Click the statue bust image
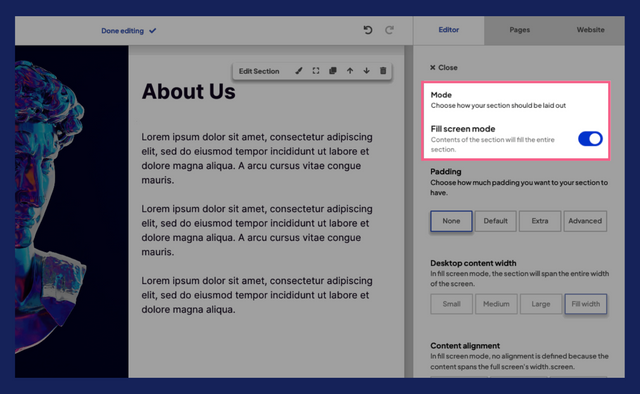 (x=50, y=206)
